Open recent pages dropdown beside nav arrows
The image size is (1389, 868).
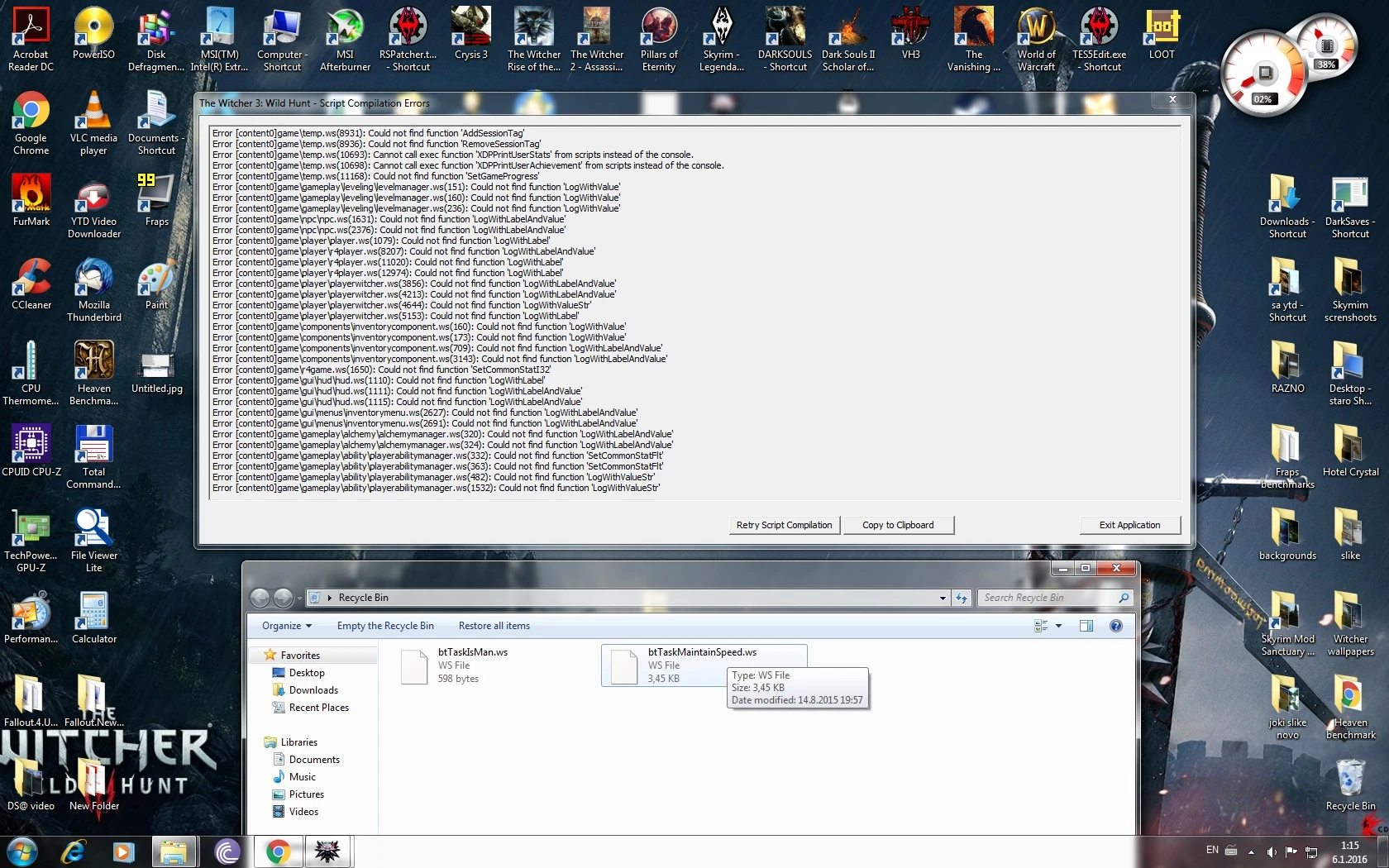299,598
